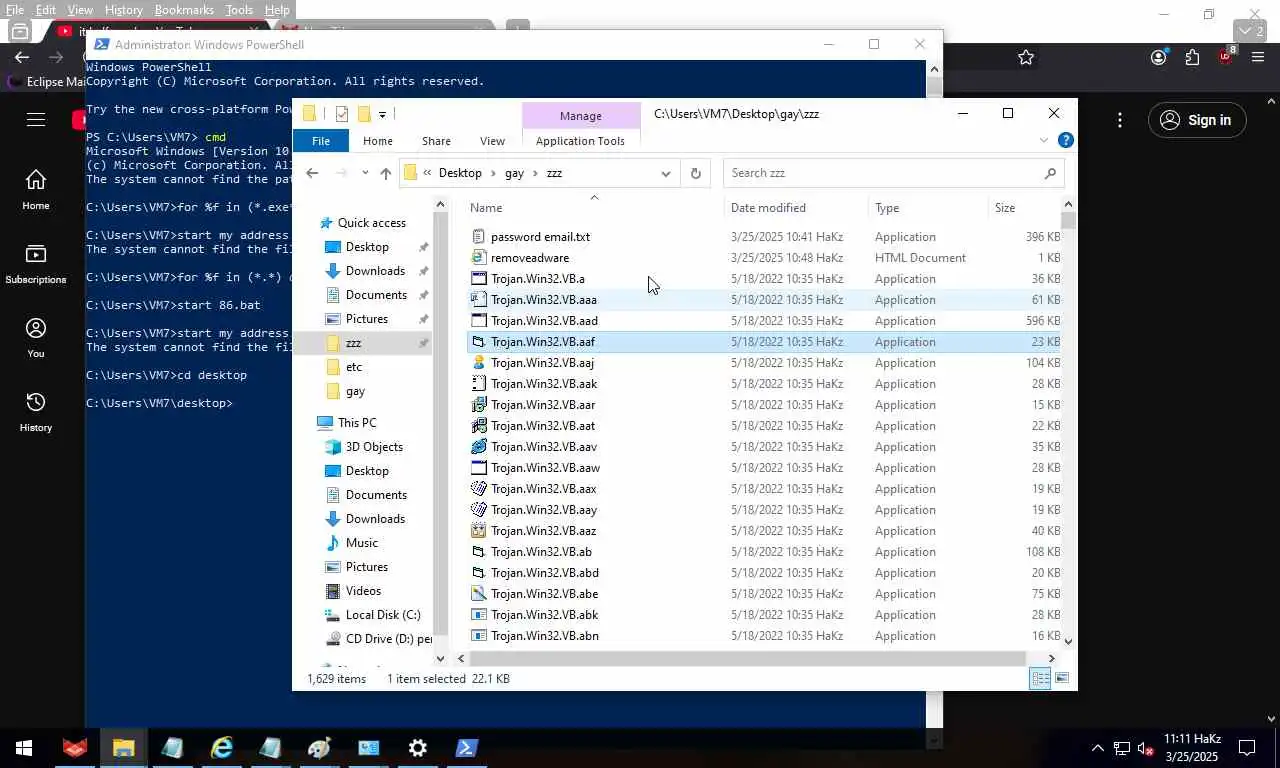Screen dimensions: 1280x768
Task: Click YouTube Sign in button
Action: [1196, 120]
